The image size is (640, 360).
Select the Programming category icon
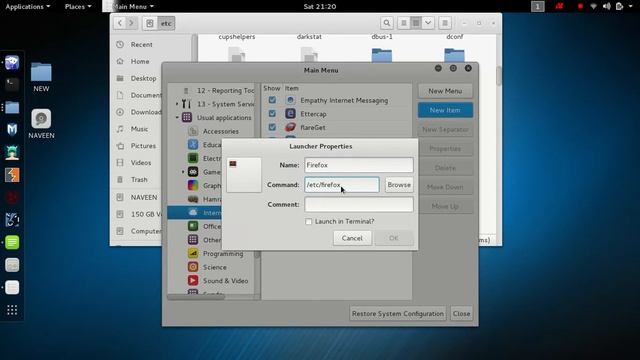tap(193, 253)
